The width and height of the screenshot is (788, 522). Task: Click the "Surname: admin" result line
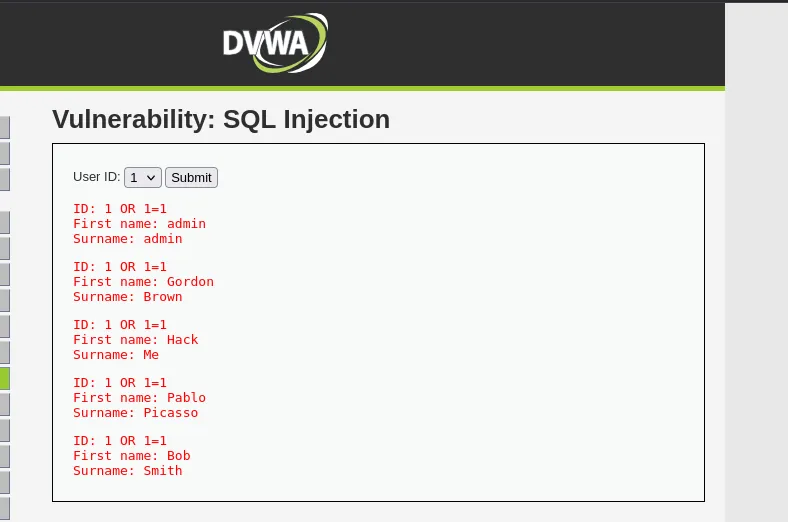click(x=127, y=239)
